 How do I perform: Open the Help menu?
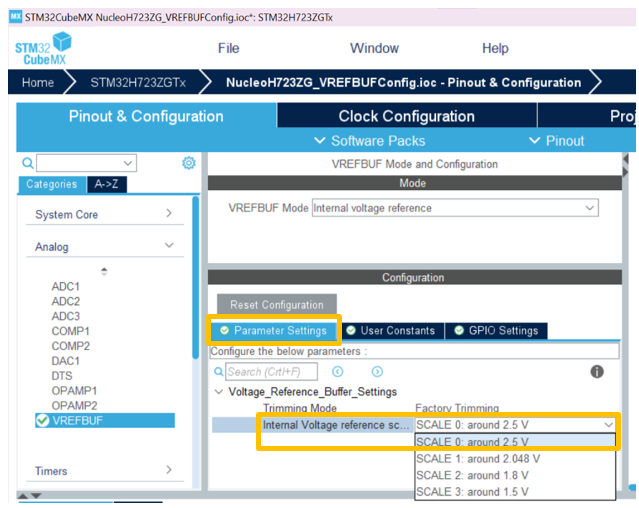tap(495, 48)
